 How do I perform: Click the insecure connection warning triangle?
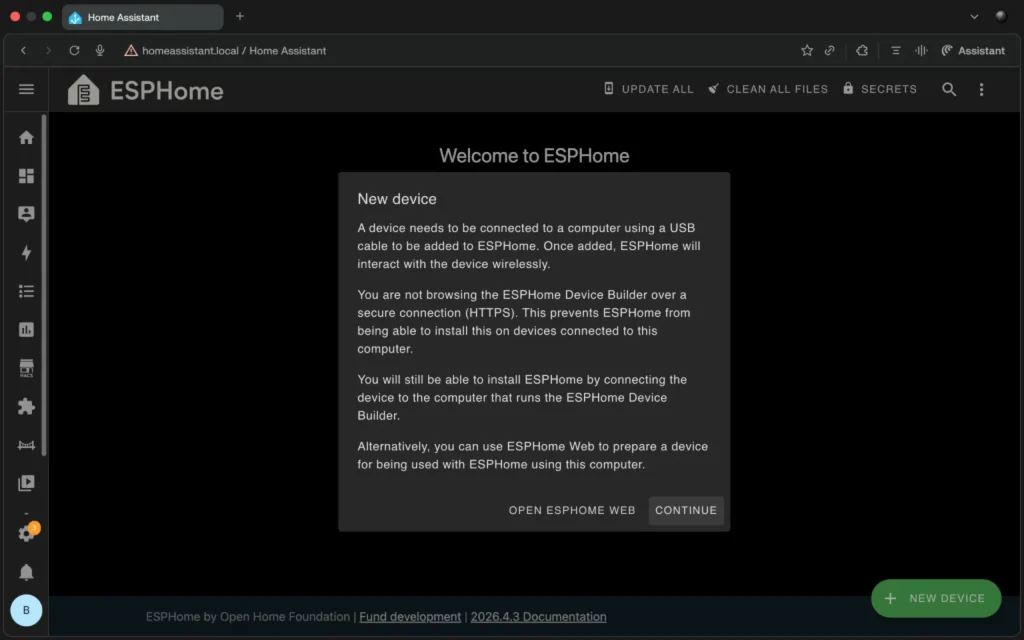point(131,50)
